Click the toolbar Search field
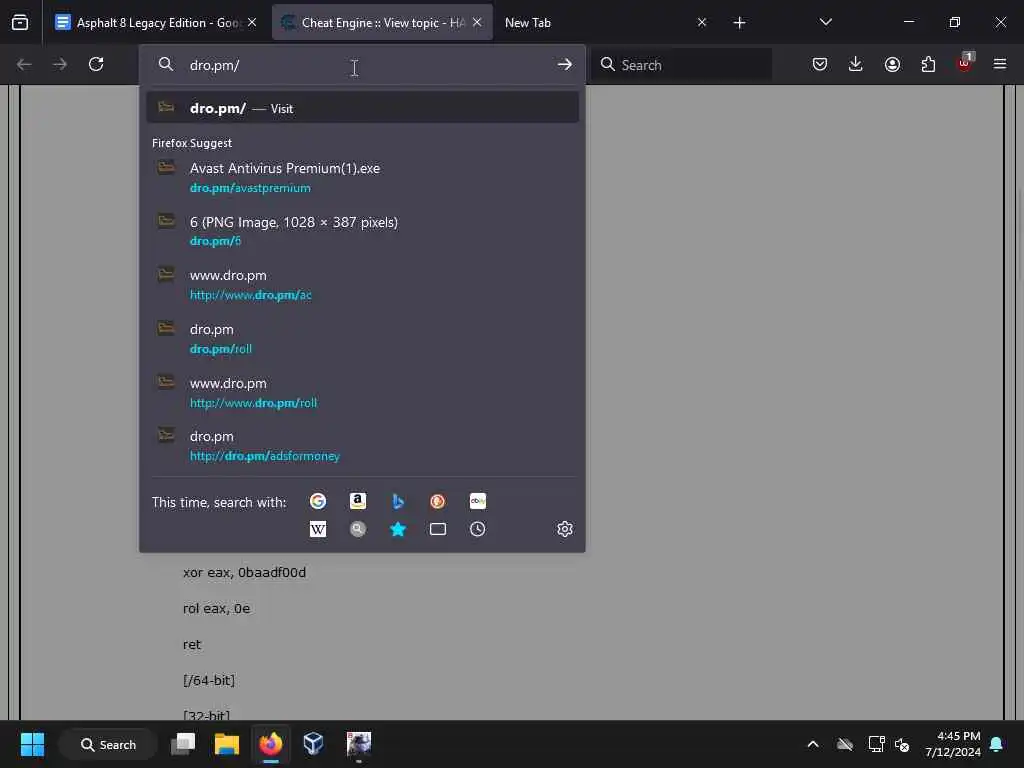Viewport: 1024px width, 768px height. (682, 65)
